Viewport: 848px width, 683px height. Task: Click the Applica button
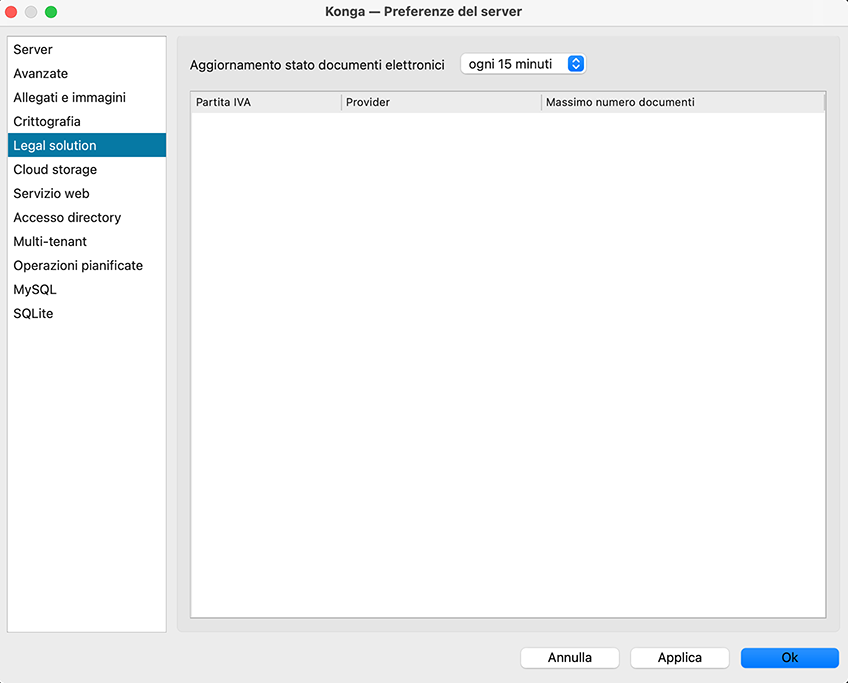[x=680, y=658]
